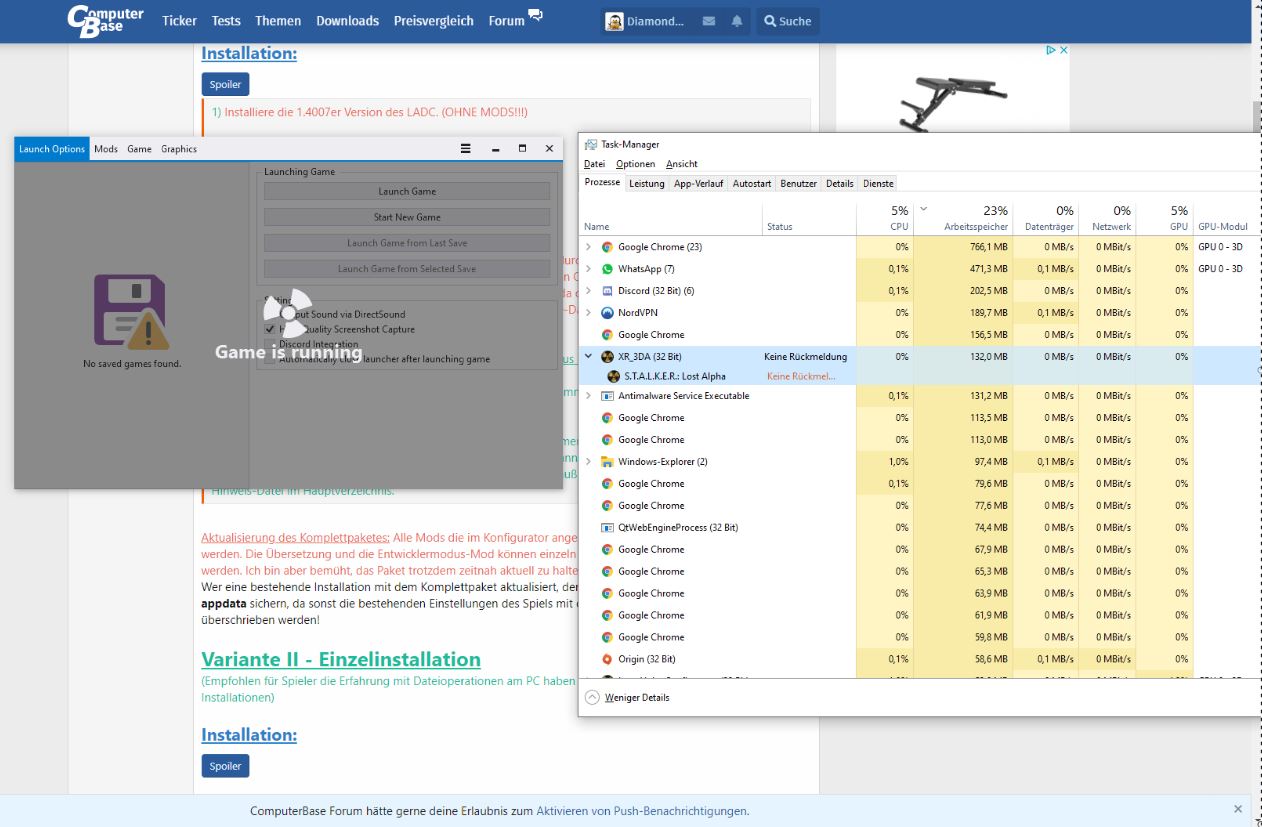Expand the Windows-Explorer (2) group

pos(588,462)
